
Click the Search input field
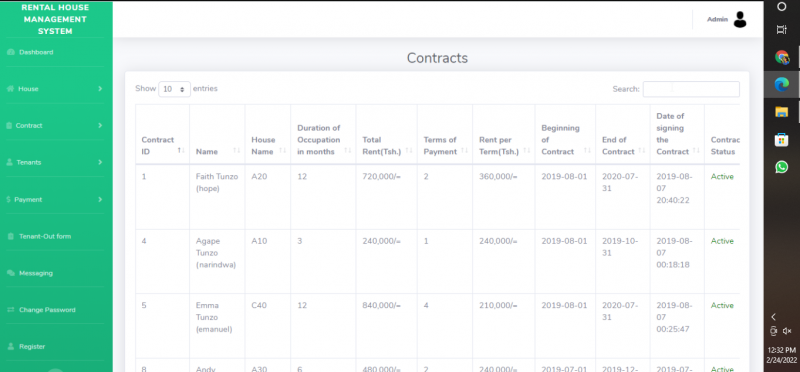pyautogui.click(x=691, y=89)
